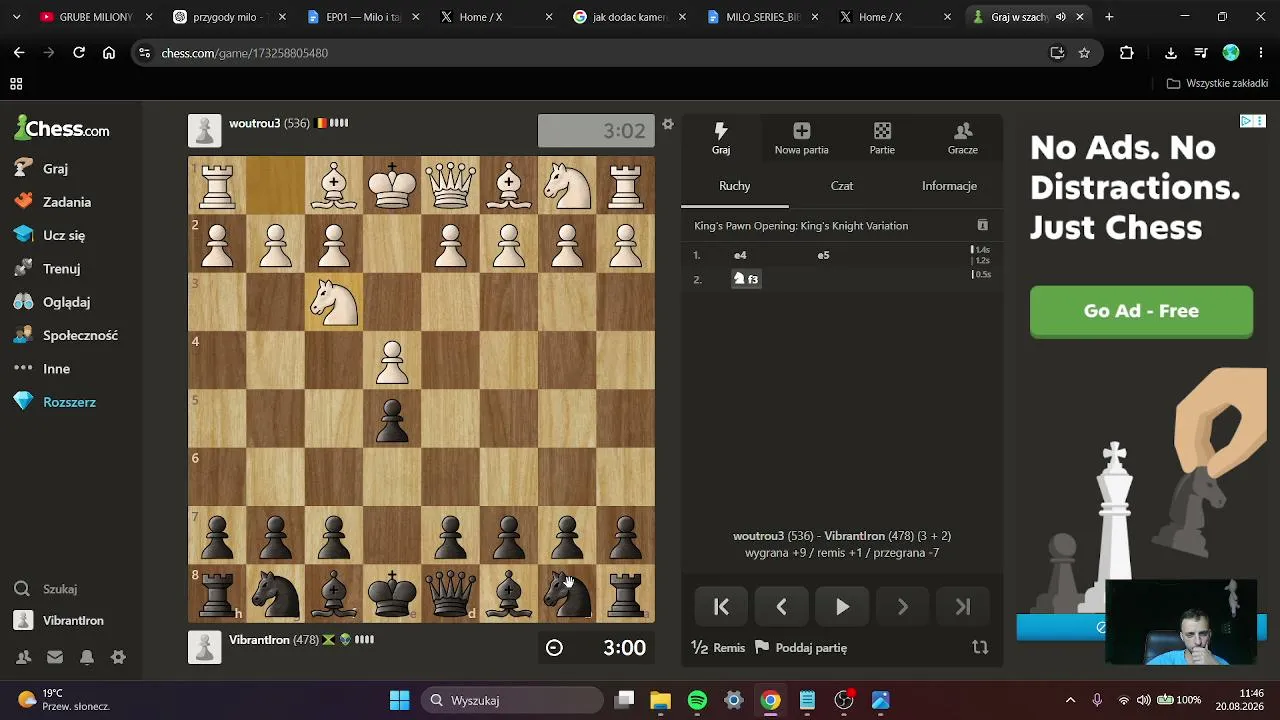Open the Chrome downloads icon

(1171, 53)
